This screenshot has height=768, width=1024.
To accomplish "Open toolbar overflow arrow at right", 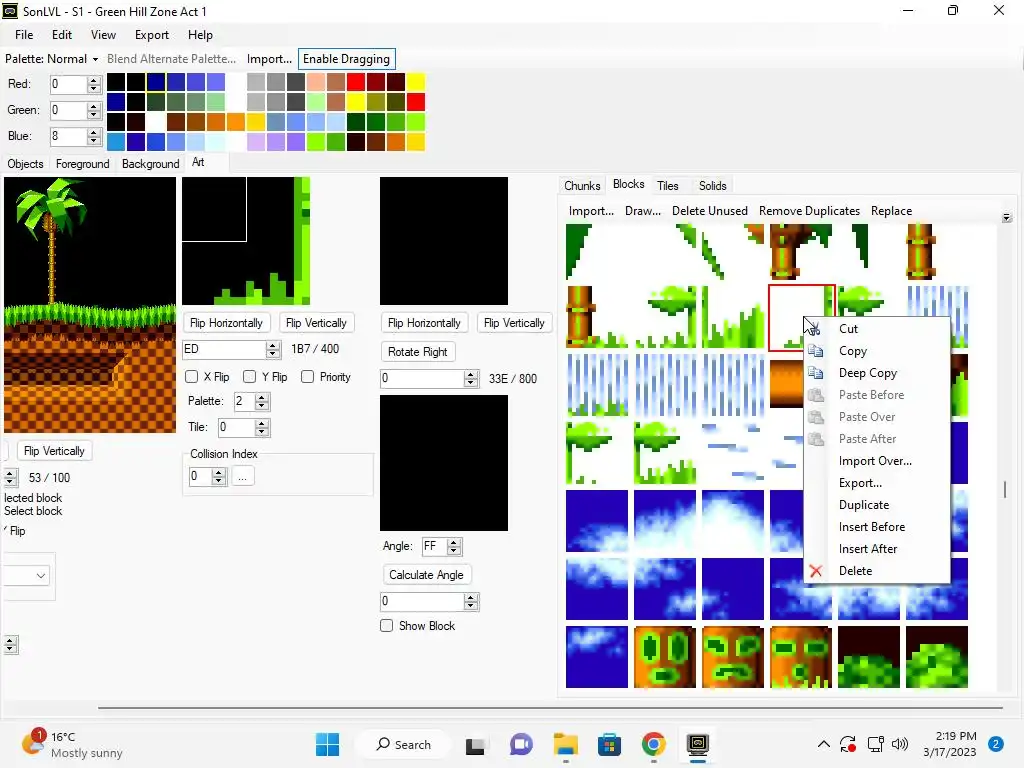I will [x=1006, y=217].
